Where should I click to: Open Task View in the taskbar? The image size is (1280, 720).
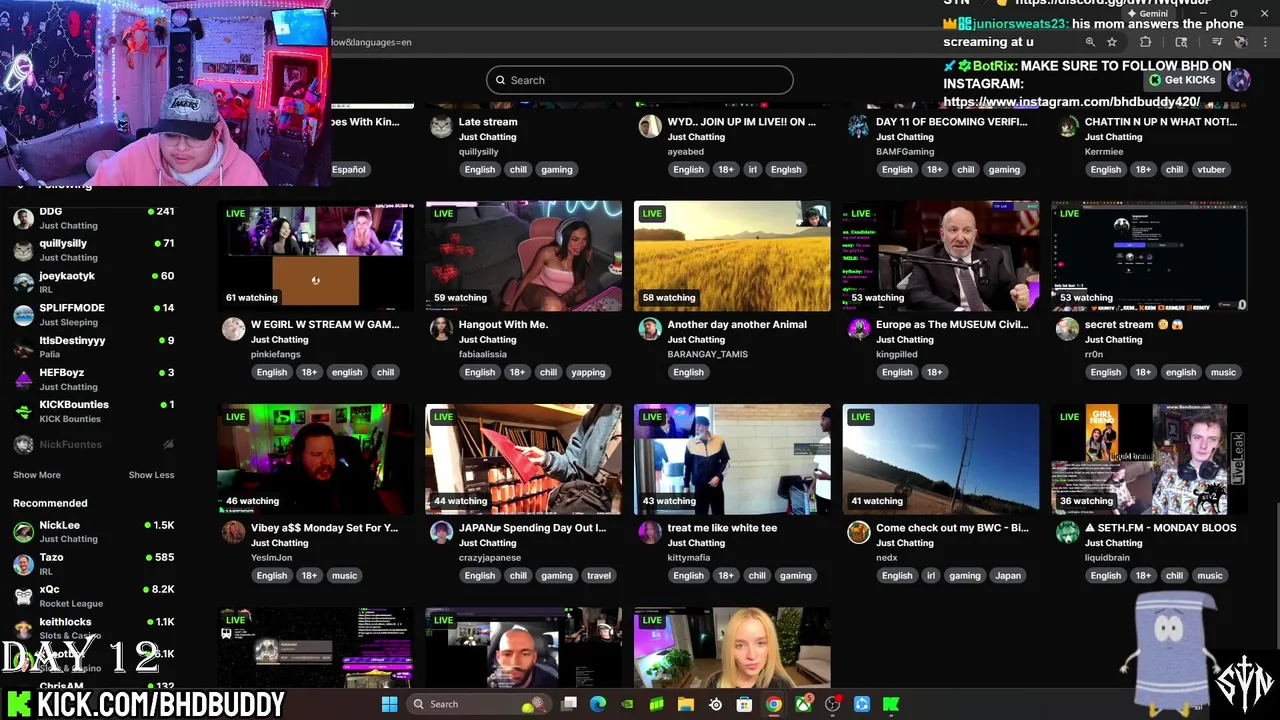[x=569, y=704]
